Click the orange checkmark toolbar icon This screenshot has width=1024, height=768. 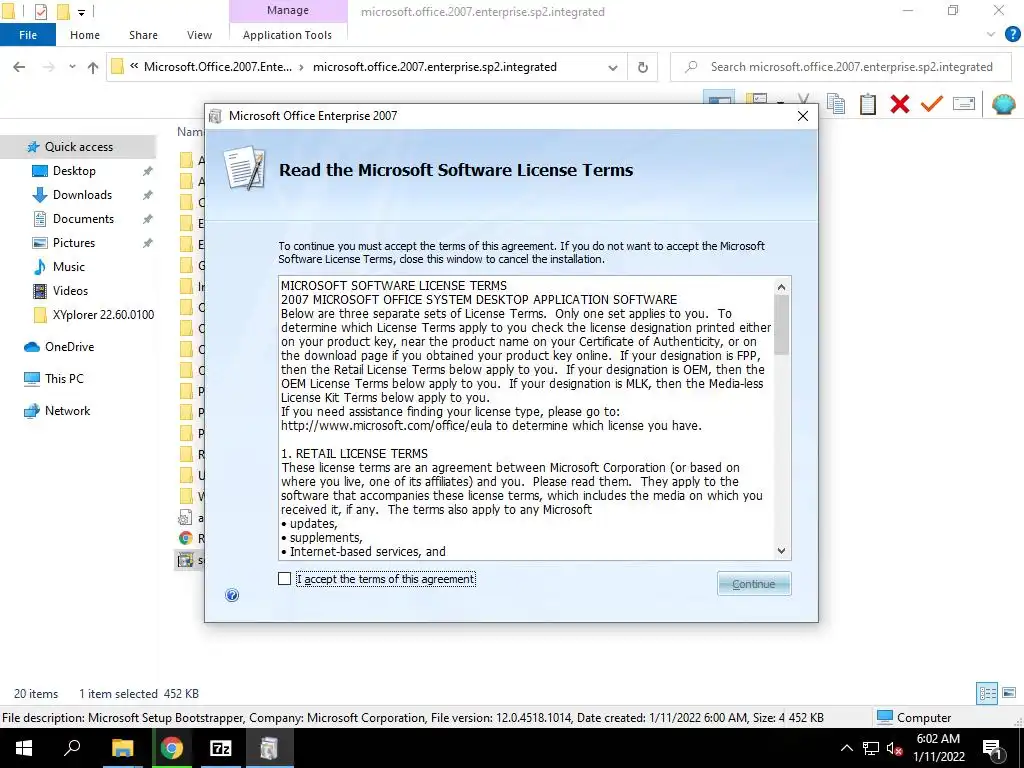click(931, 103)
